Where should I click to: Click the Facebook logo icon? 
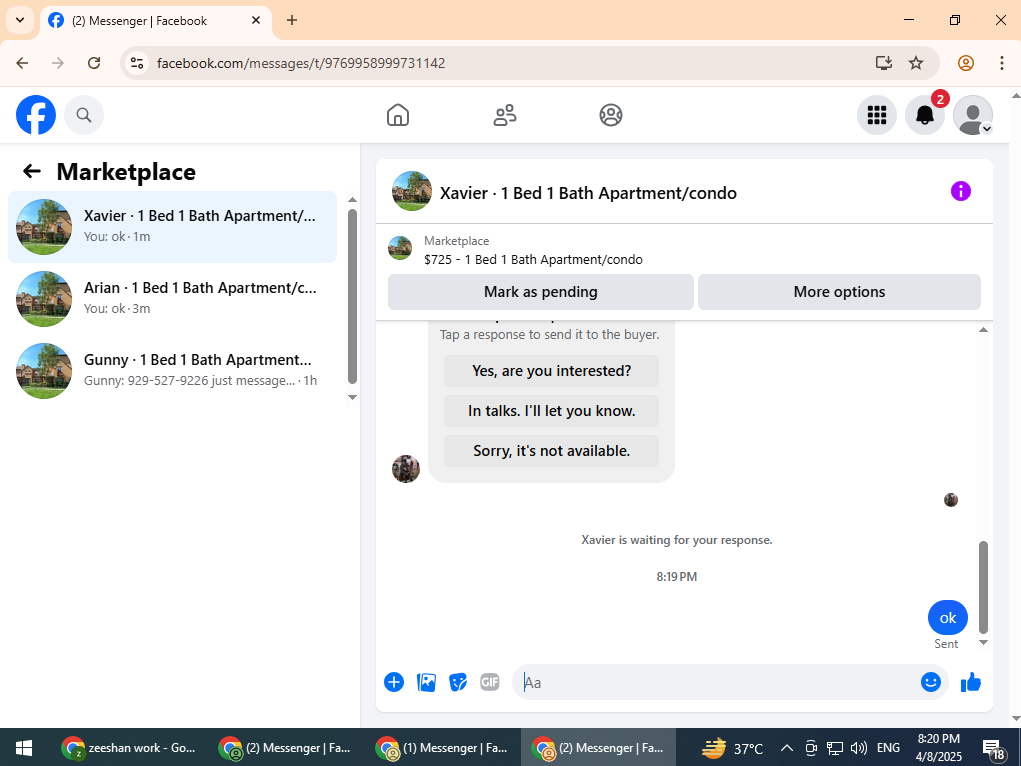click(36, 115)
